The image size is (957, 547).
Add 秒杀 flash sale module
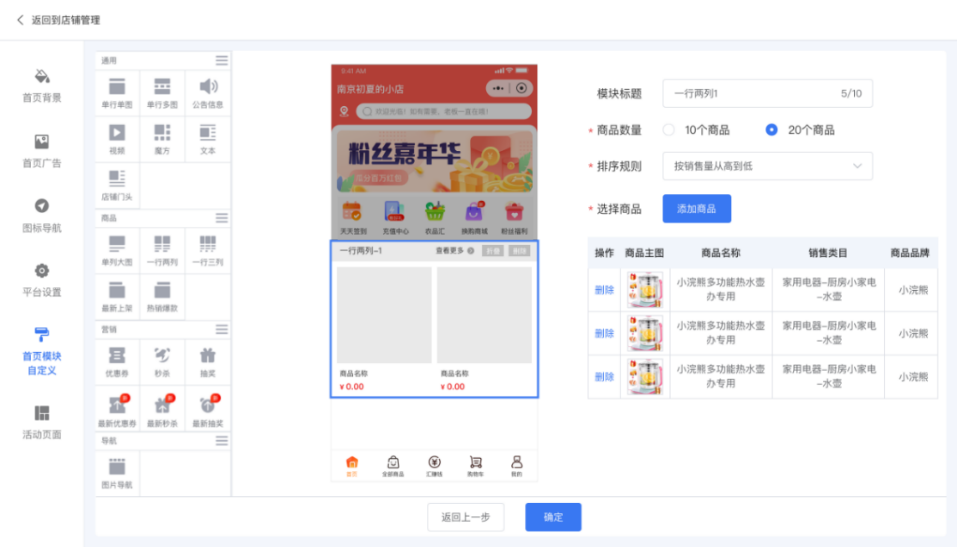click(162, 362)
